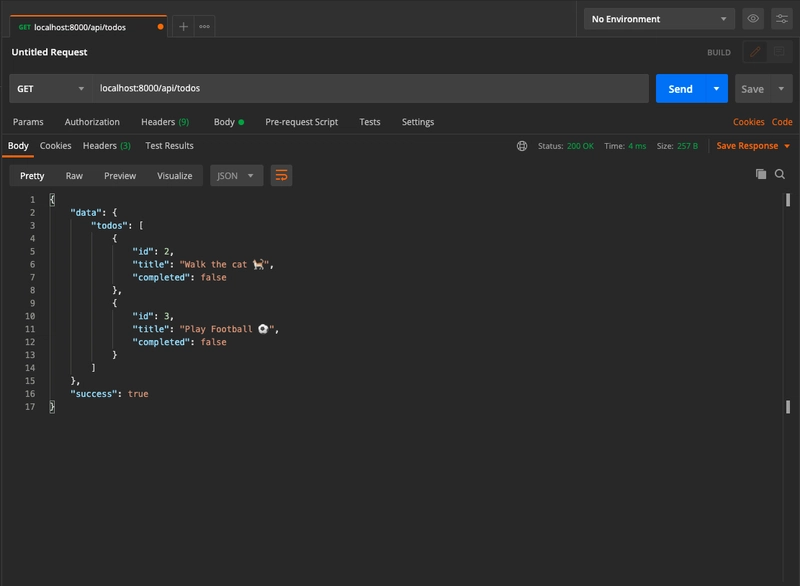Select the Visualize view mode
The height and width of the screenshot is (586, 800).
tap(174, 175)
